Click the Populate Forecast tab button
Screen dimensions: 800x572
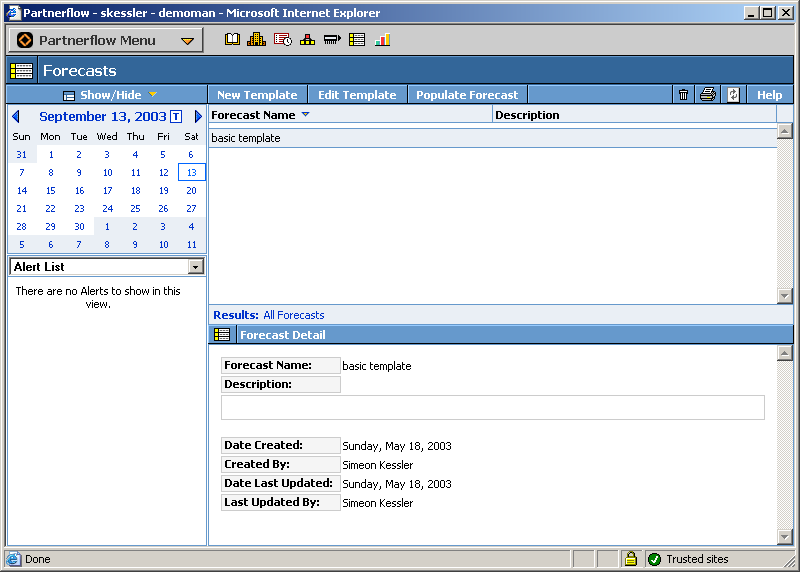click(x=467, y=95)
